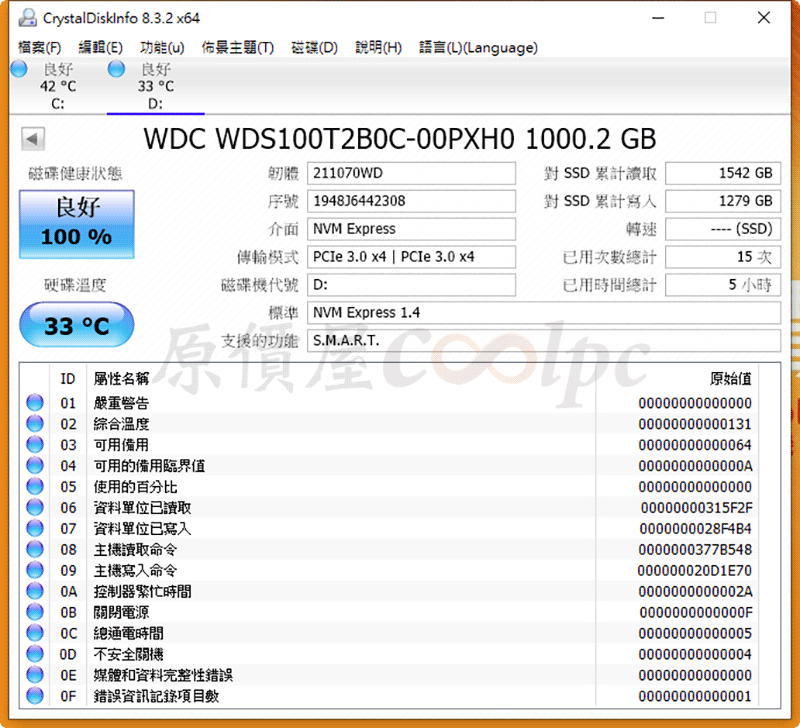
Task: Click the 屬性名稱 column header
Action: tap(121, 379)
